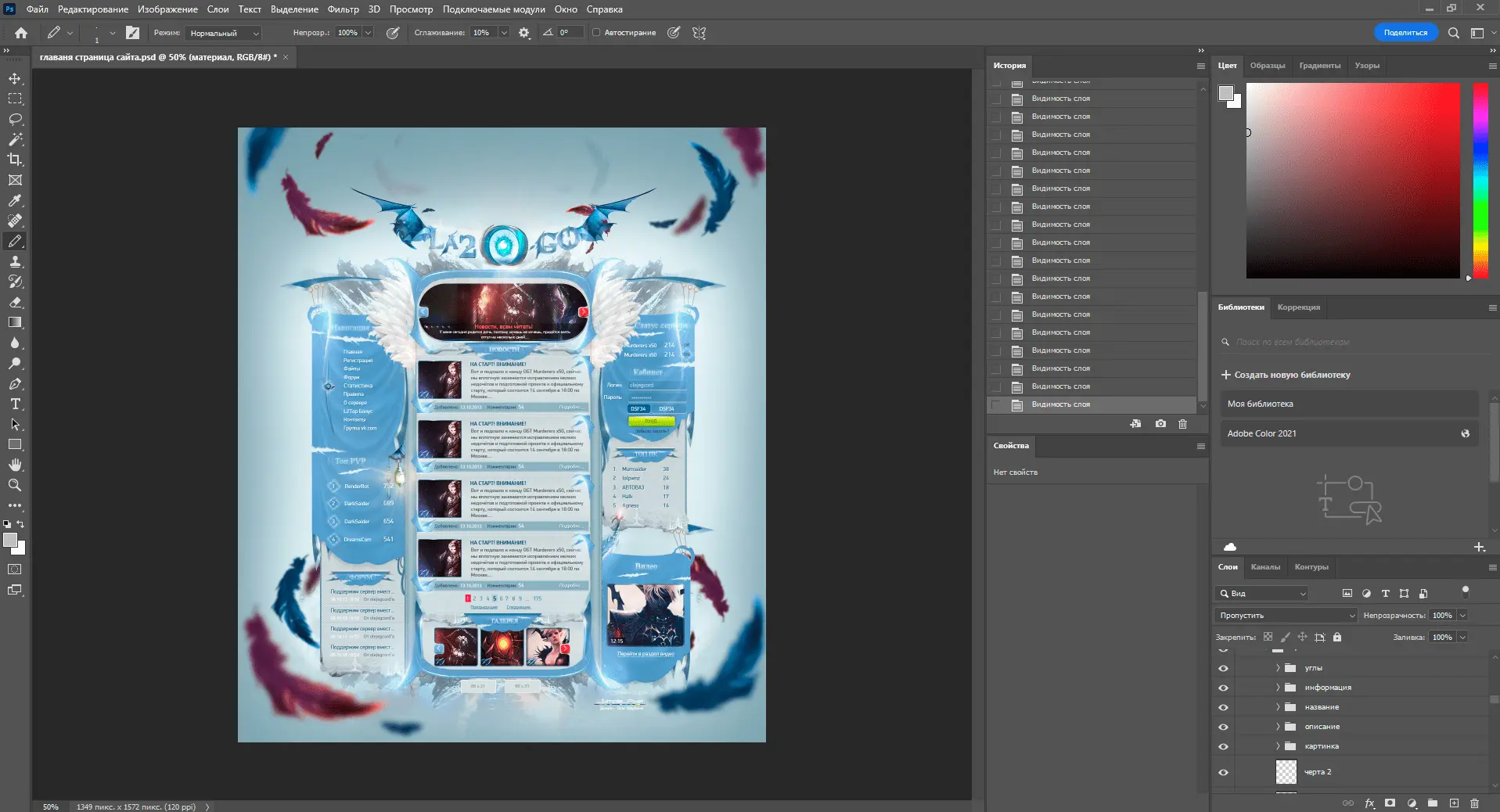Image resolution: width=1500 pixels, height=812 pixels.
Task: Click Создать новую библиотеку
Action: pos(1292,375)
